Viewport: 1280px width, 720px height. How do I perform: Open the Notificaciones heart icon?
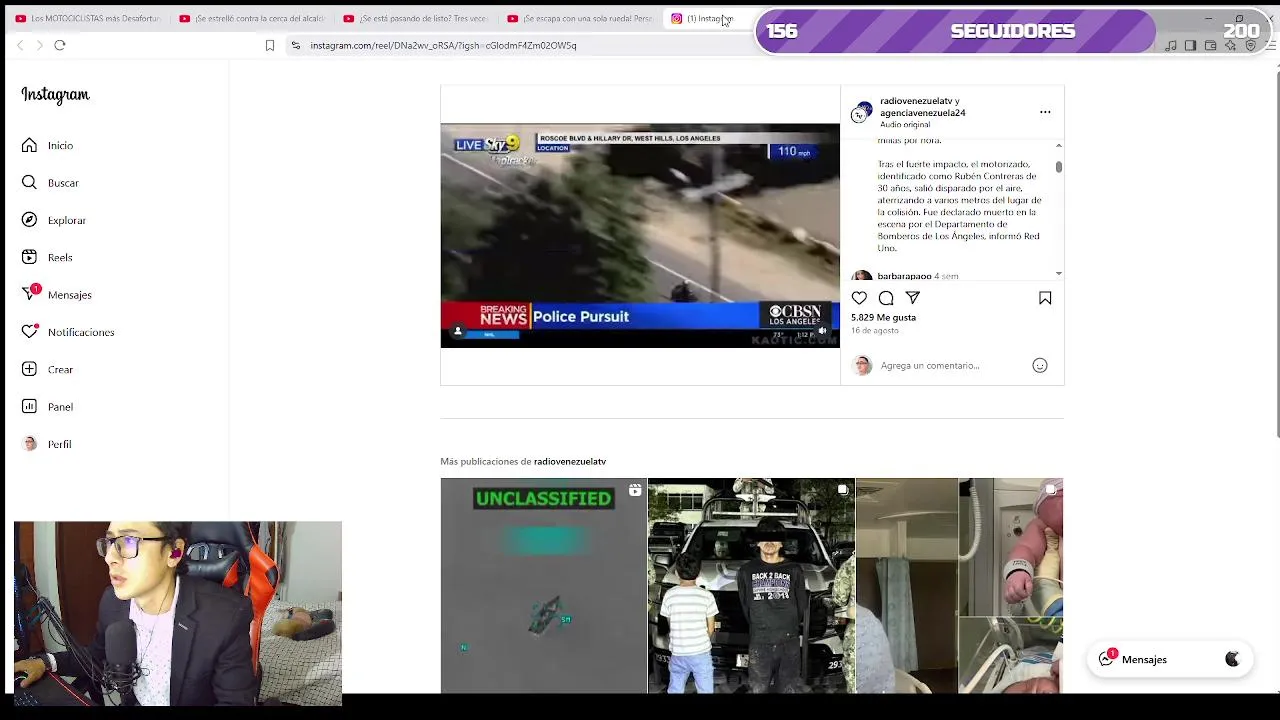tap(30, 331)
